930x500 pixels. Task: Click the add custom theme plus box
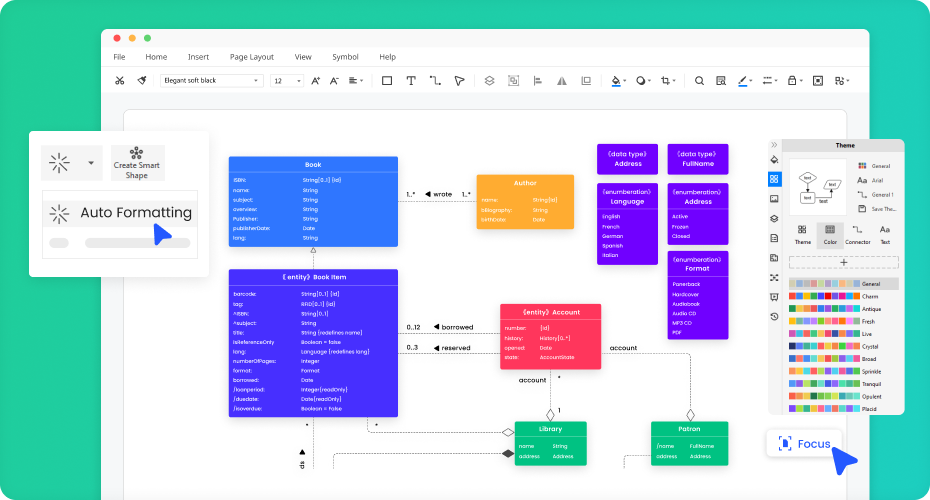(x=843, y=262)
